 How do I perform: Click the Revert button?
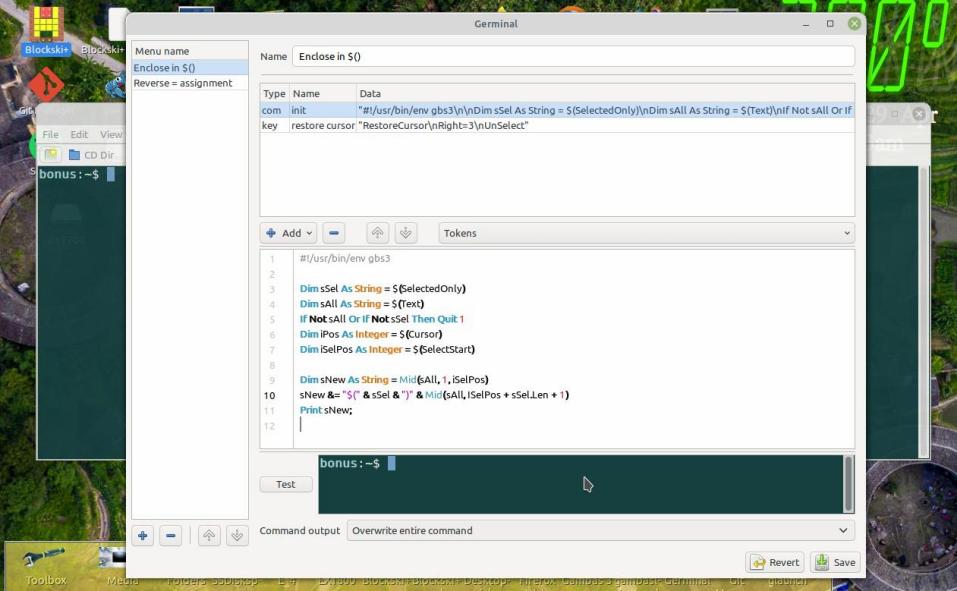pyautogui.click(x=775, y=562)
